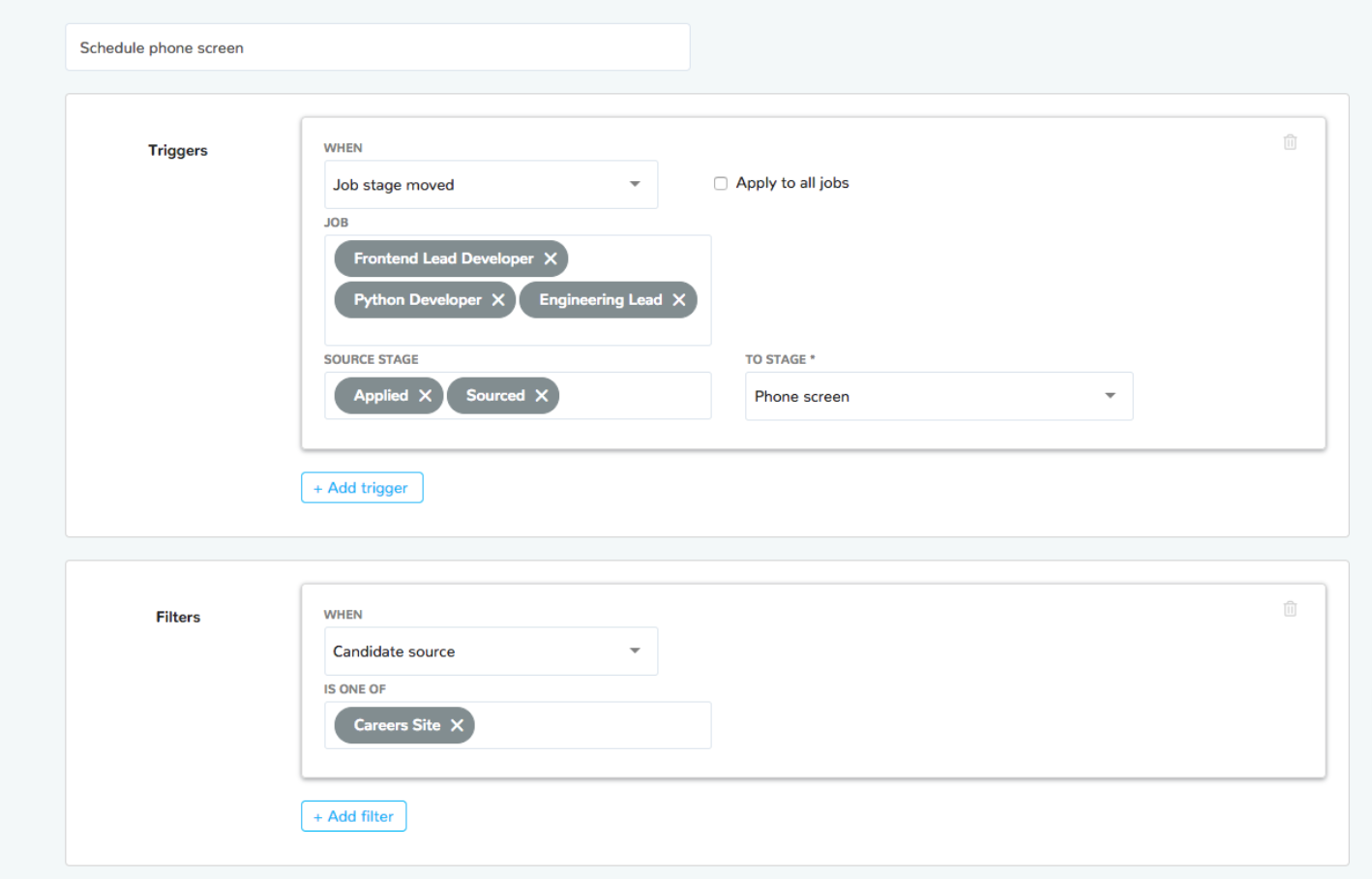Expand the To Stage Phone screen dropdown
Screen dimensions: 1372x879
click(938, 397)
